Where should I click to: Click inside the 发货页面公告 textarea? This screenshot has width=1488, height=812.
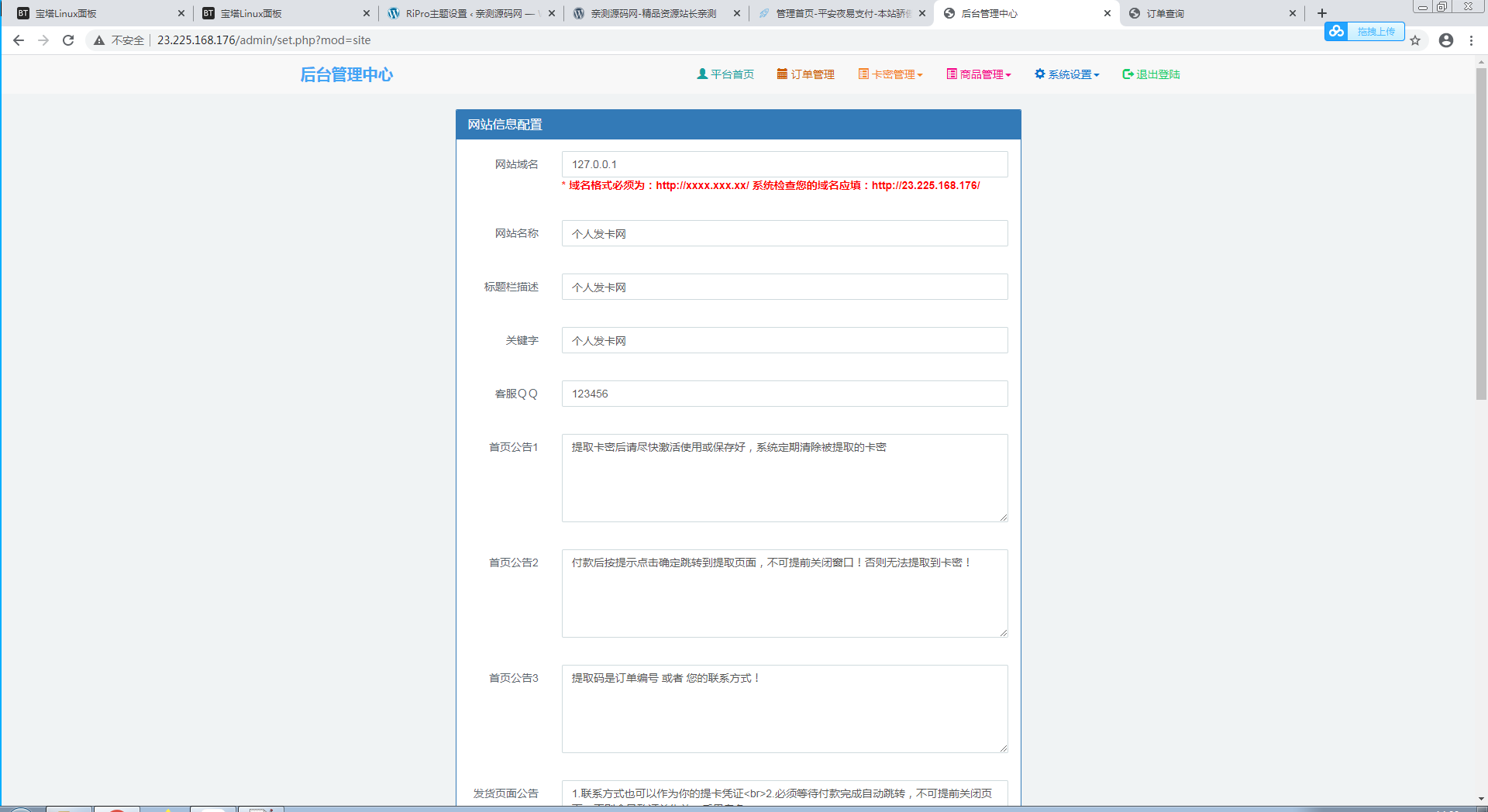pyautogui.click(x=784, y=793)
